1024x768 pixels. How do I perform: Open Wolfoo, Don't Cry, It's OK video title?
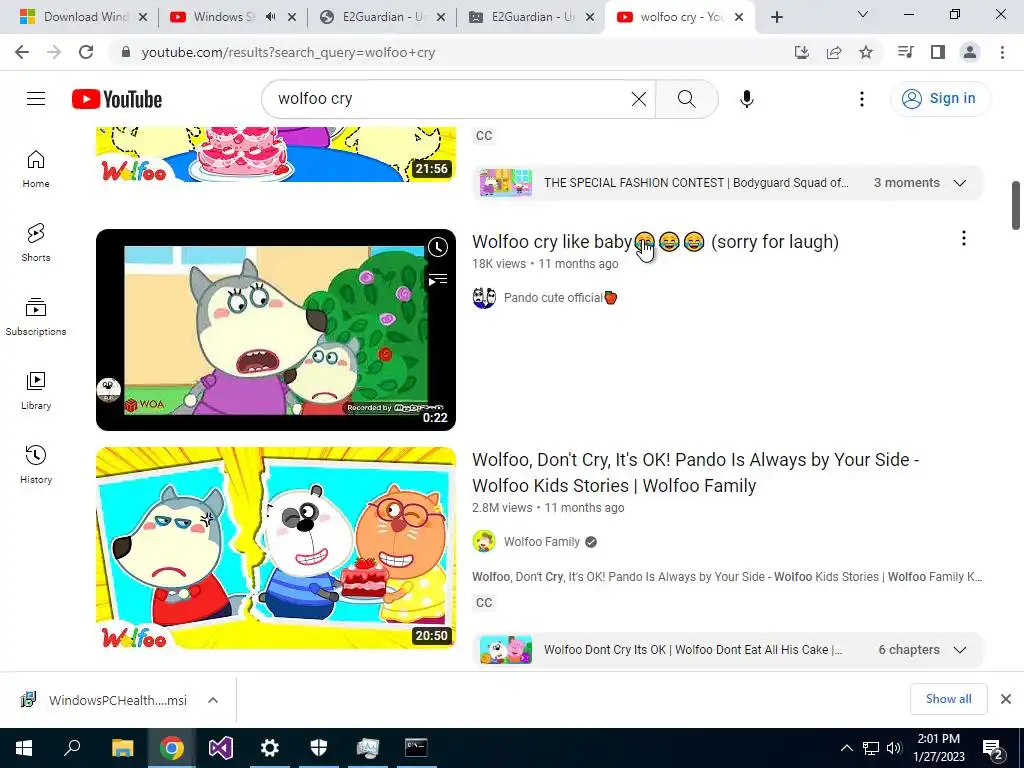pyautogui.click(x=696, y=473)
